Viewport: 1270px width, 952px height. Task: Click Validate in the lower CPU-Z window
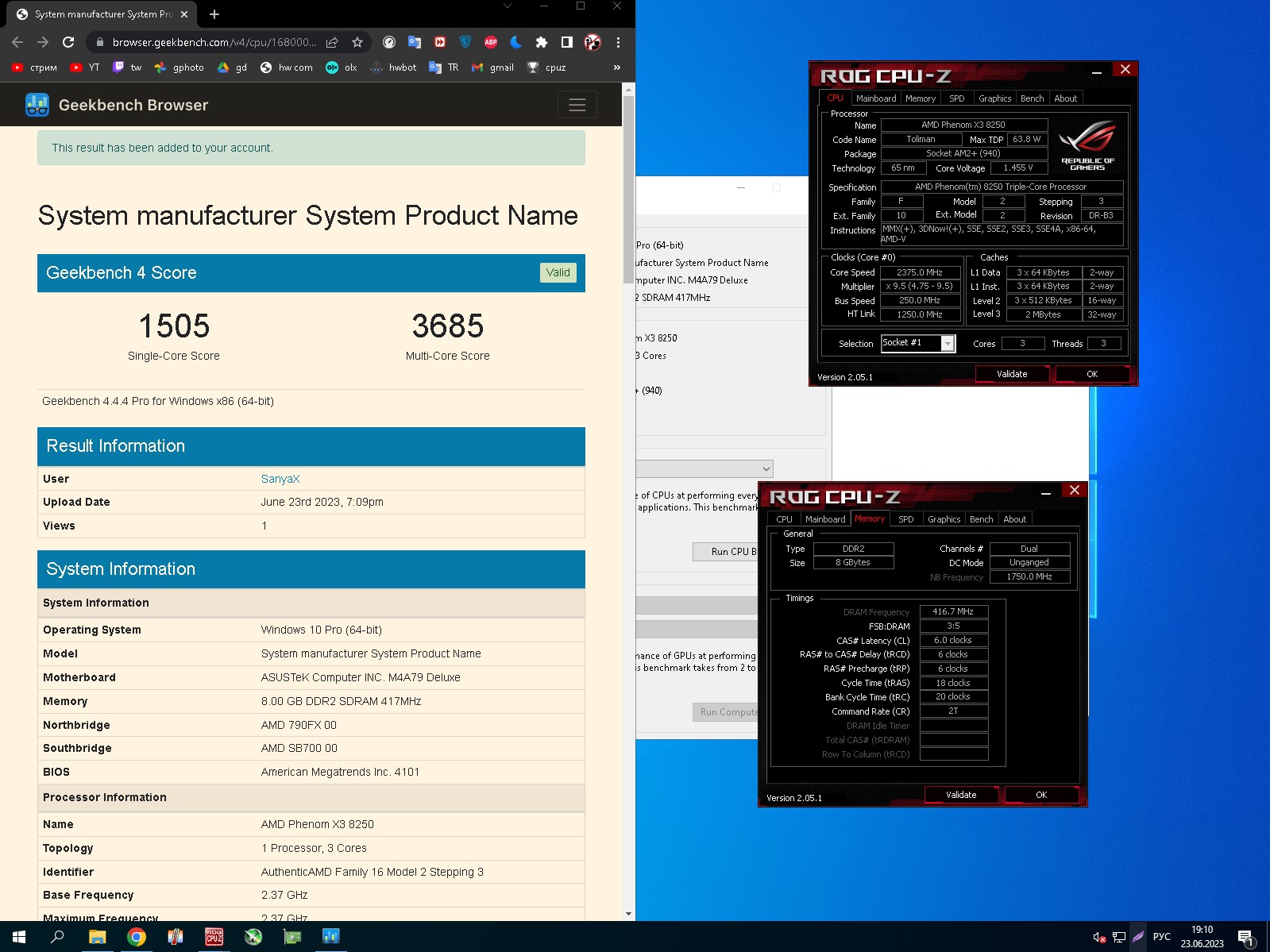point(961,795)
